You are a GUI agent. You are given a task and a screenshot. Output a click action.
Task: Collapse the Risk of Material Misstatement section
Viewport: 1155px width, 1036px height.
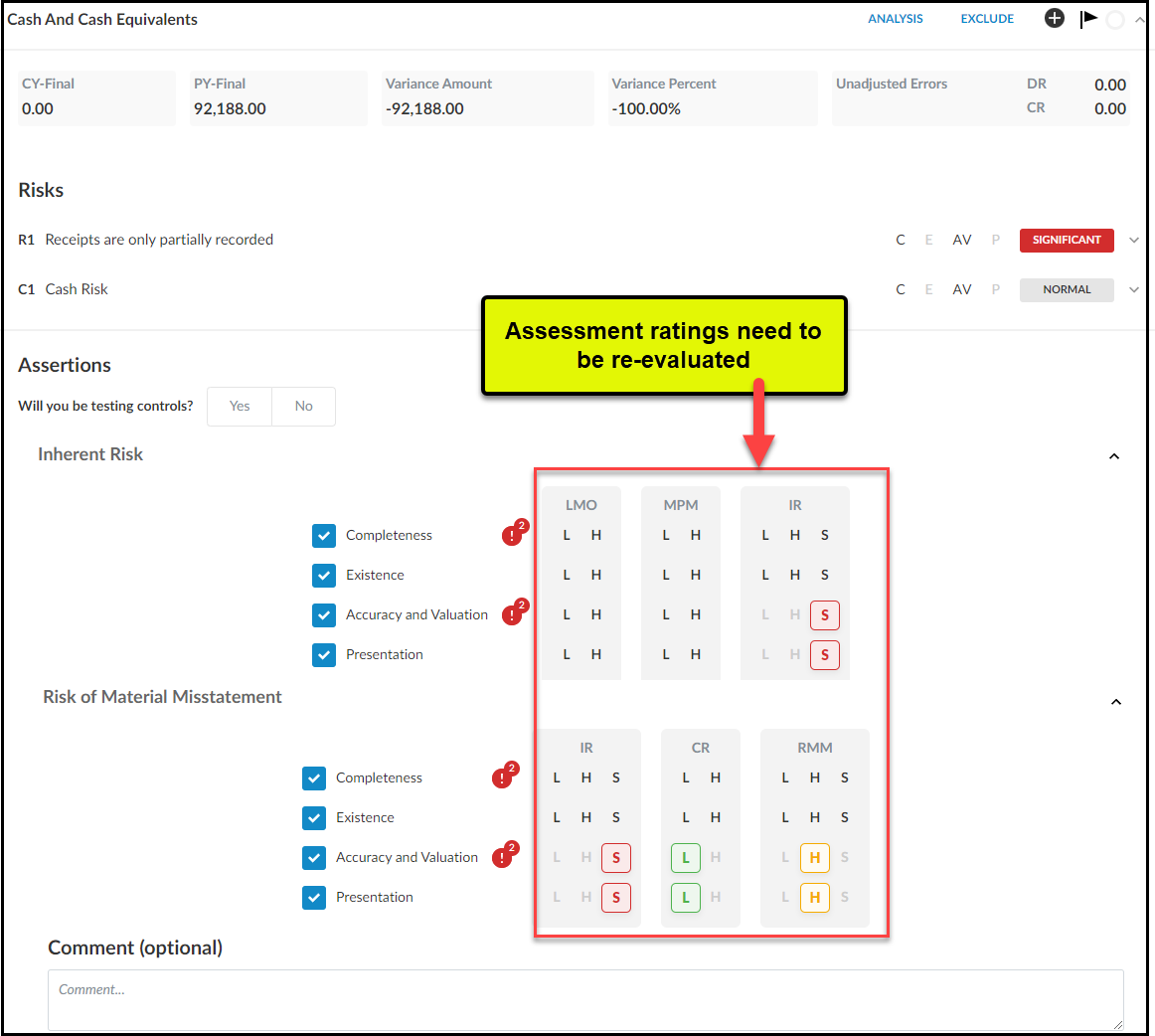tap(1115, 702)
